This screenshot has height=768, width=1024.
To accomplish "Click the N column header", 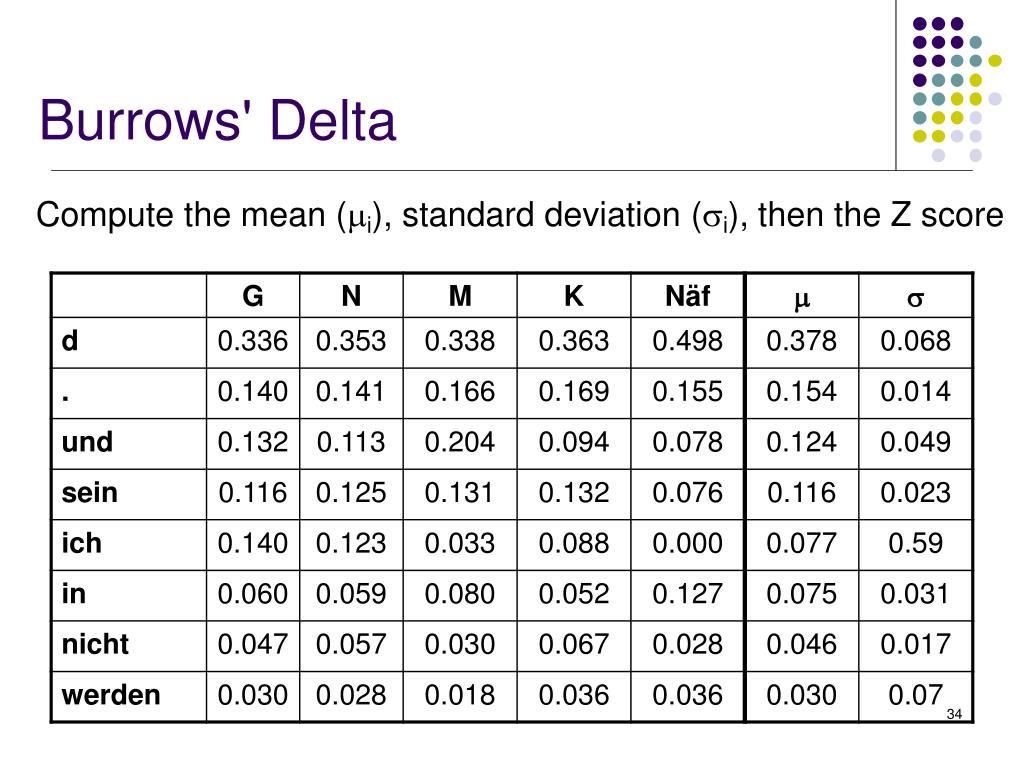I will click(351, 296).
